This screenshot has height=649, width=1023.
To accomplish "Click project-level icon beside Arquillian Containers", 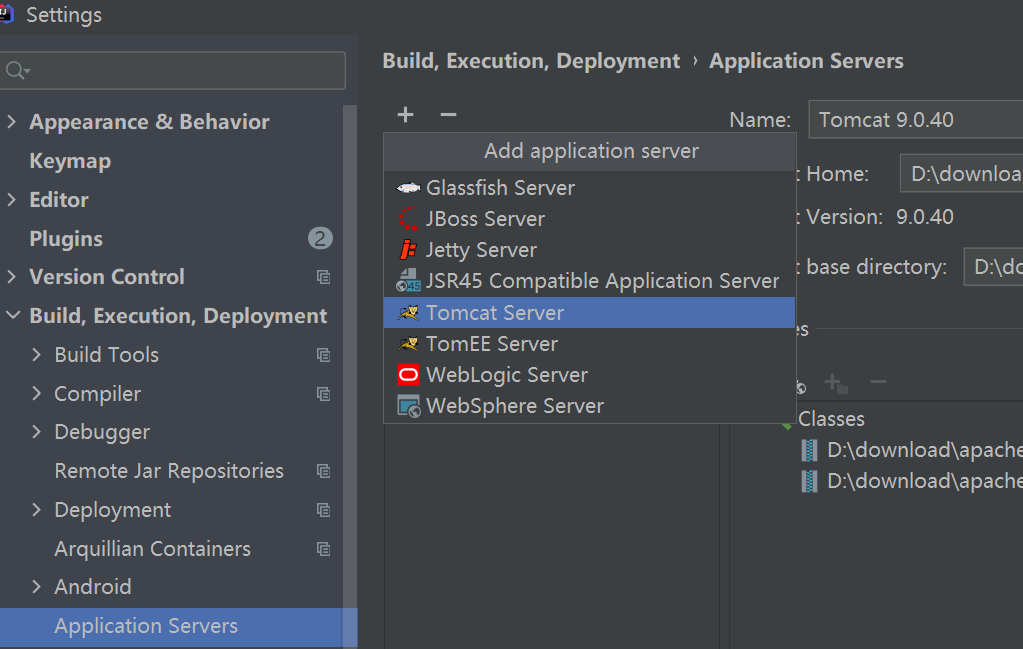I will 323,549.
